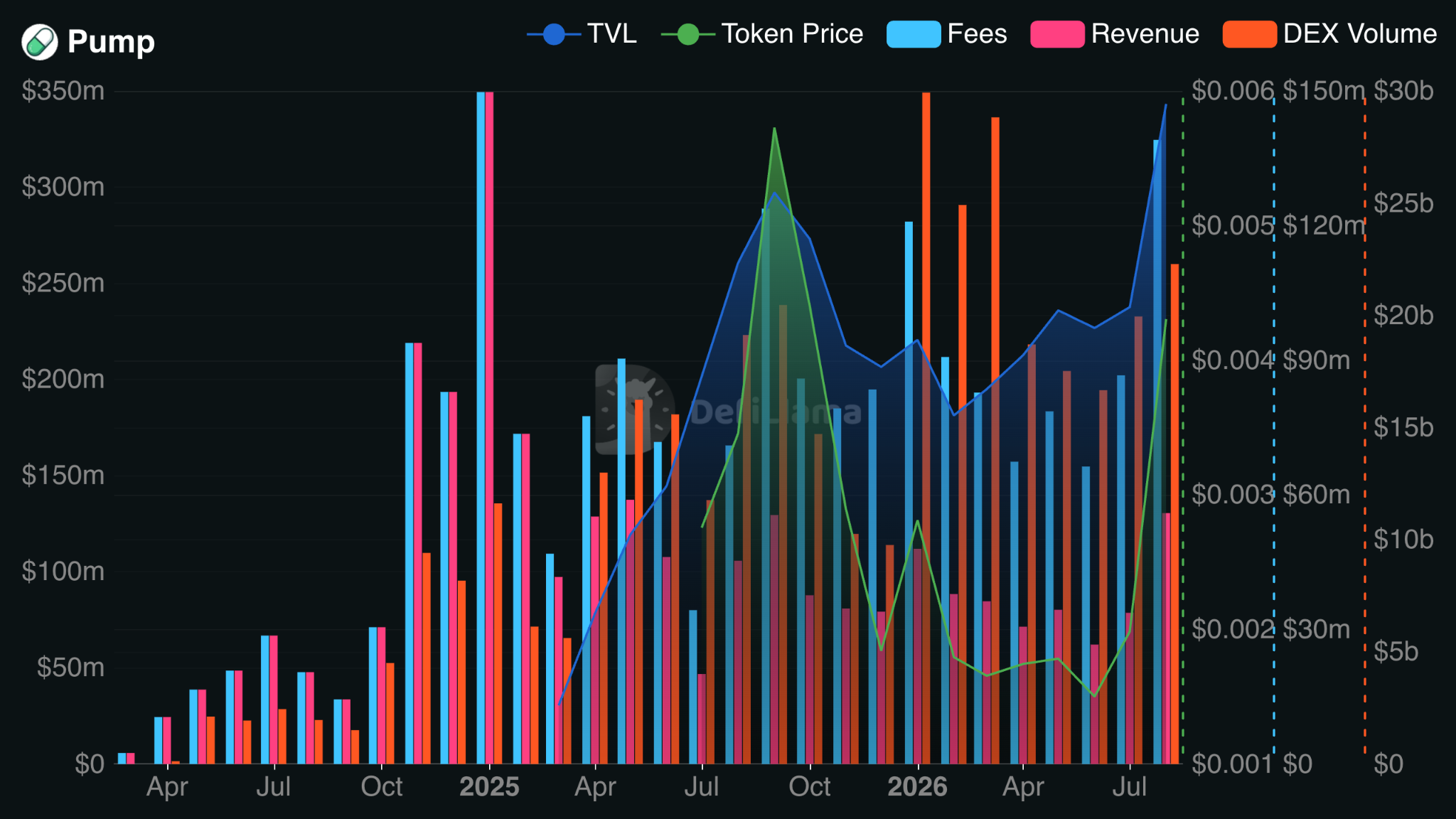Screen dimensions: 1456x819
Task: Click the orange DEX Volume color swatch
Action: [x=1250, y=34]
